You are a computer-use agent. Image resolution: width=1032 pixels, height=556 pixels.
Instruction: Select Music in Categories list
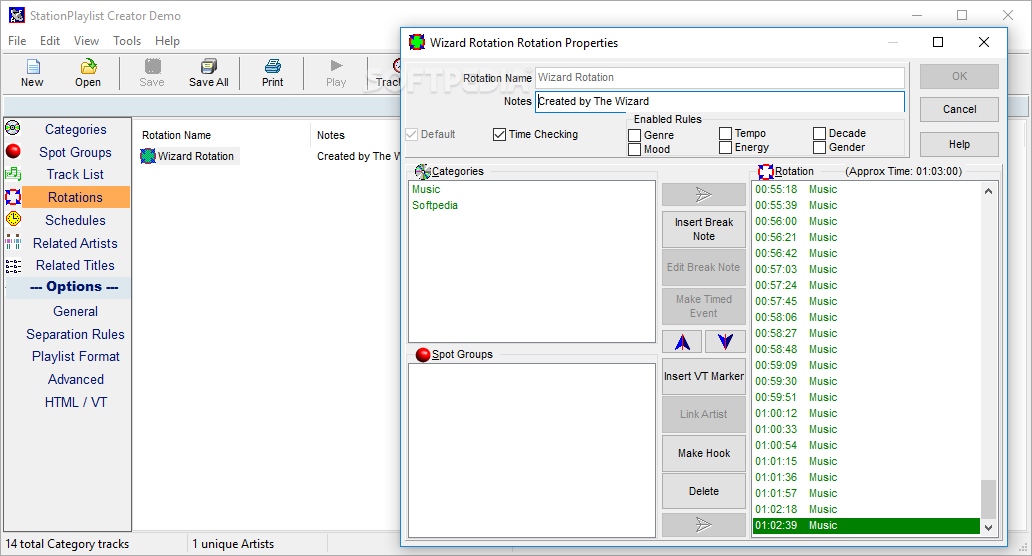pos(426,190)
